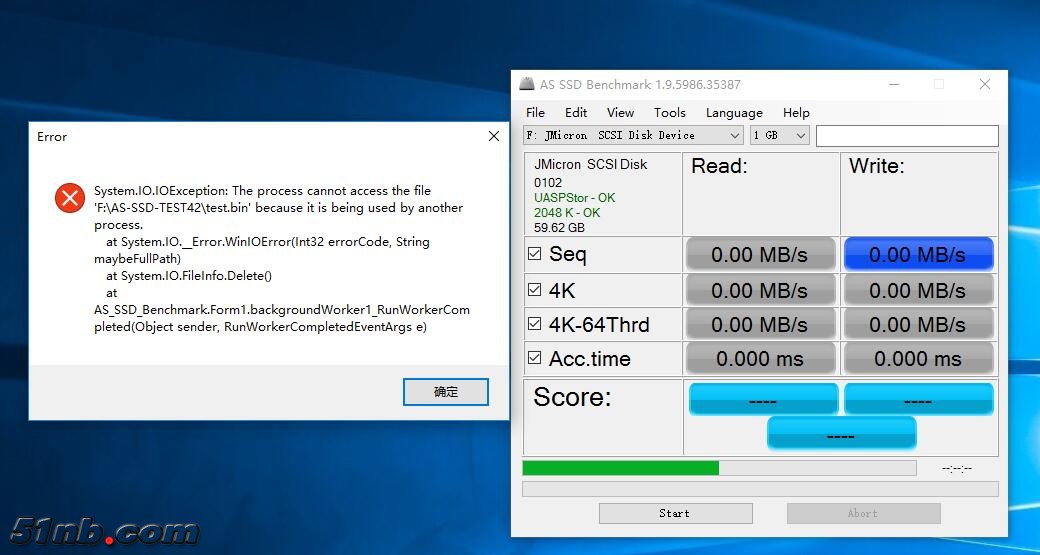1040x555 pixels.
Task: Open the View menu
Action: coord(620,113)
